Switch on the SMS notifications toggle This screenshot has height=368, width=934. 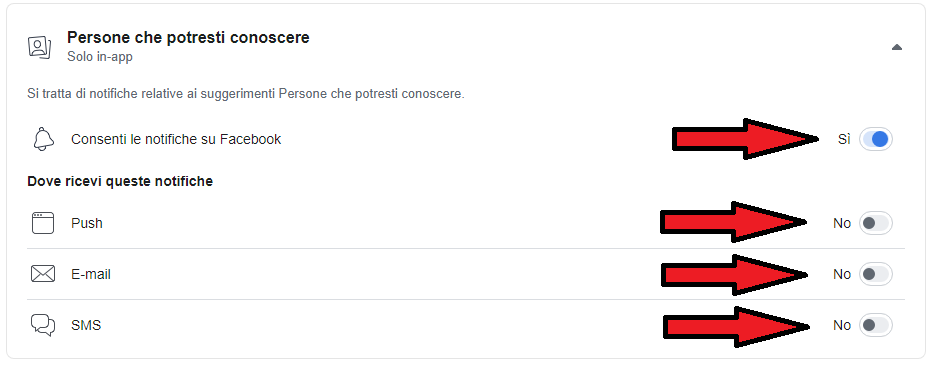[875, 325]
